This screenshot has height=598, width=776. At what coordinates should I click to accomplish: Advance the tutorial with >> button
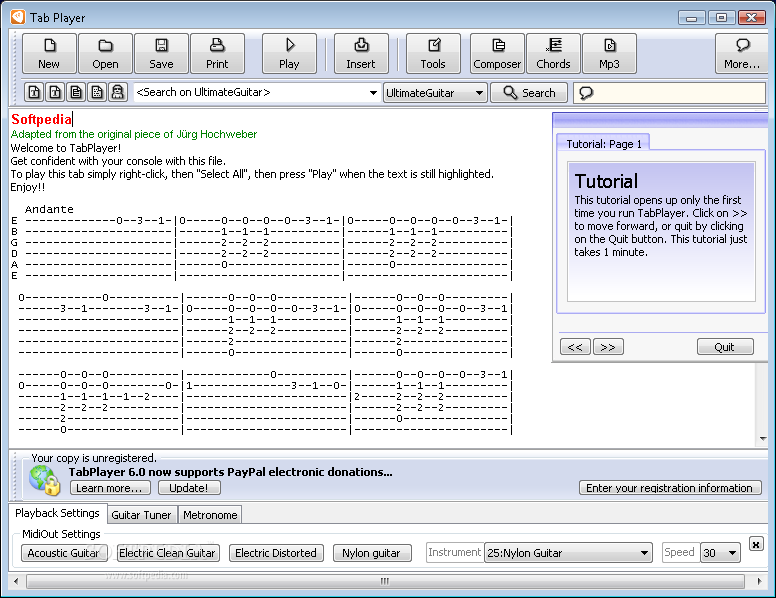[608, 347]
